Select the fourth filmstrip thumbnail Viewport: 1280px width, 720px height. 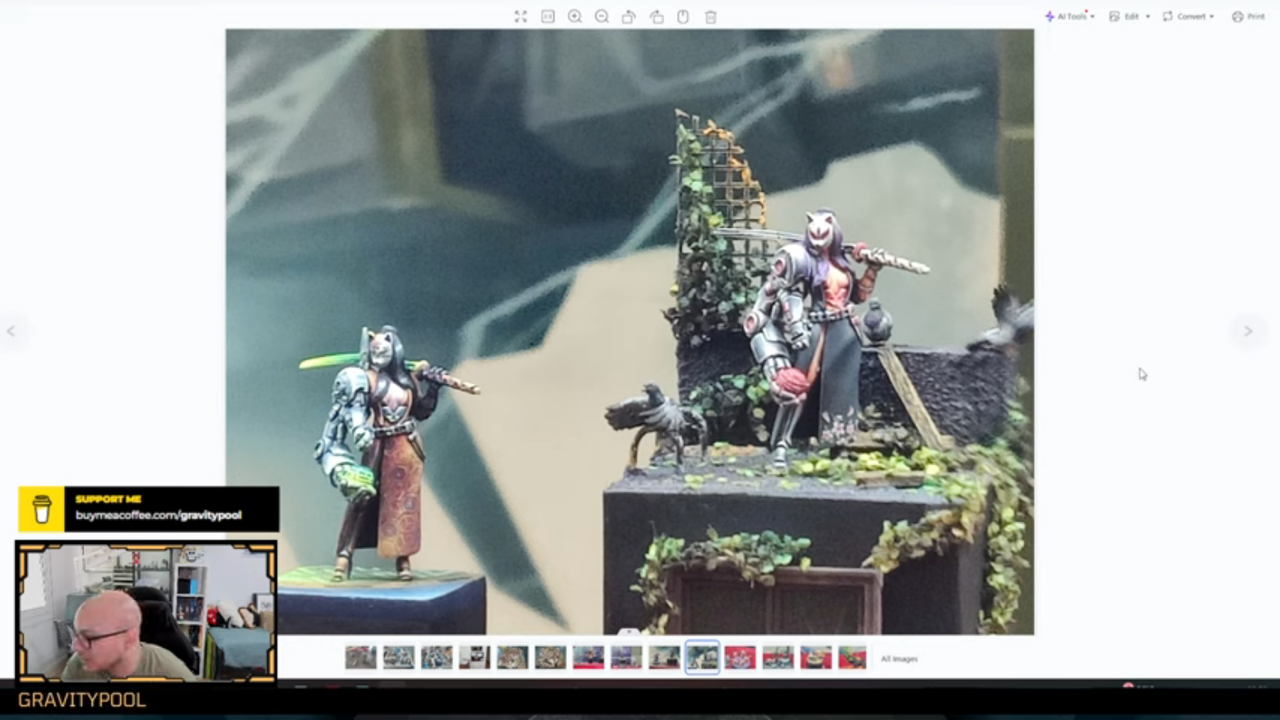click(x=475, y=657)
